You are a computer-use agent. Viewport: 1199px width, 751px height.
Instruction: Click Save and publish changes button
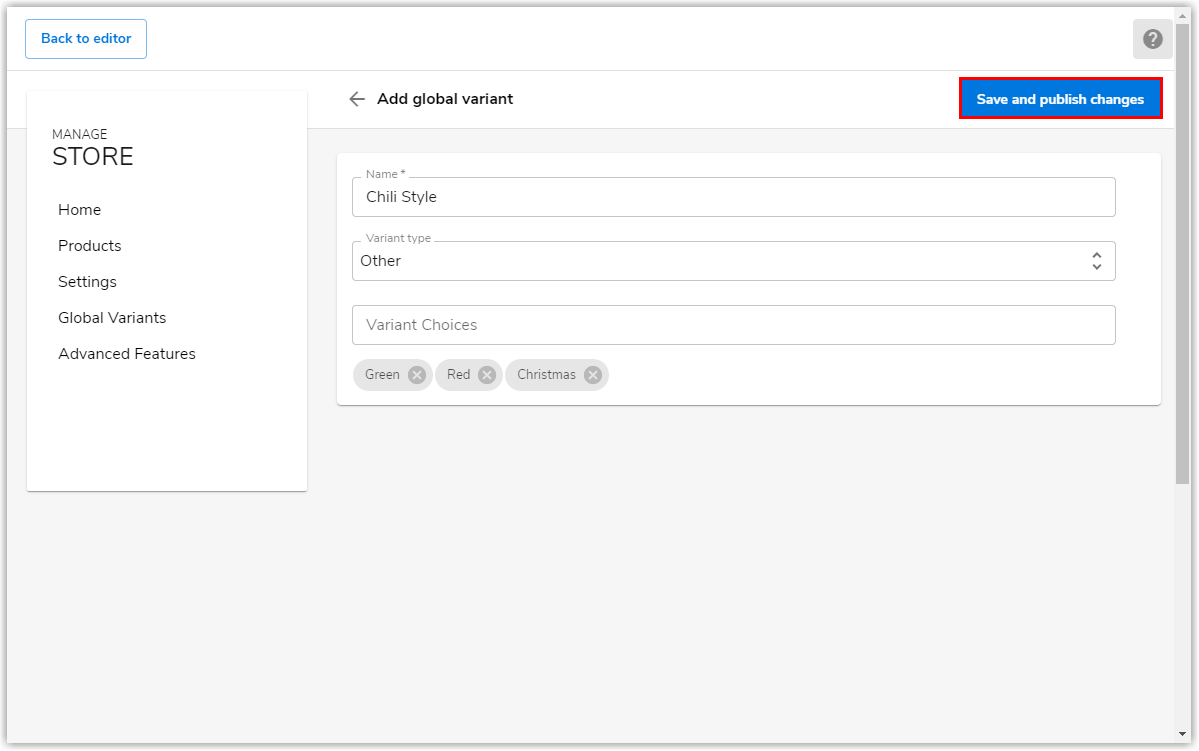[x=1060, y=99]
